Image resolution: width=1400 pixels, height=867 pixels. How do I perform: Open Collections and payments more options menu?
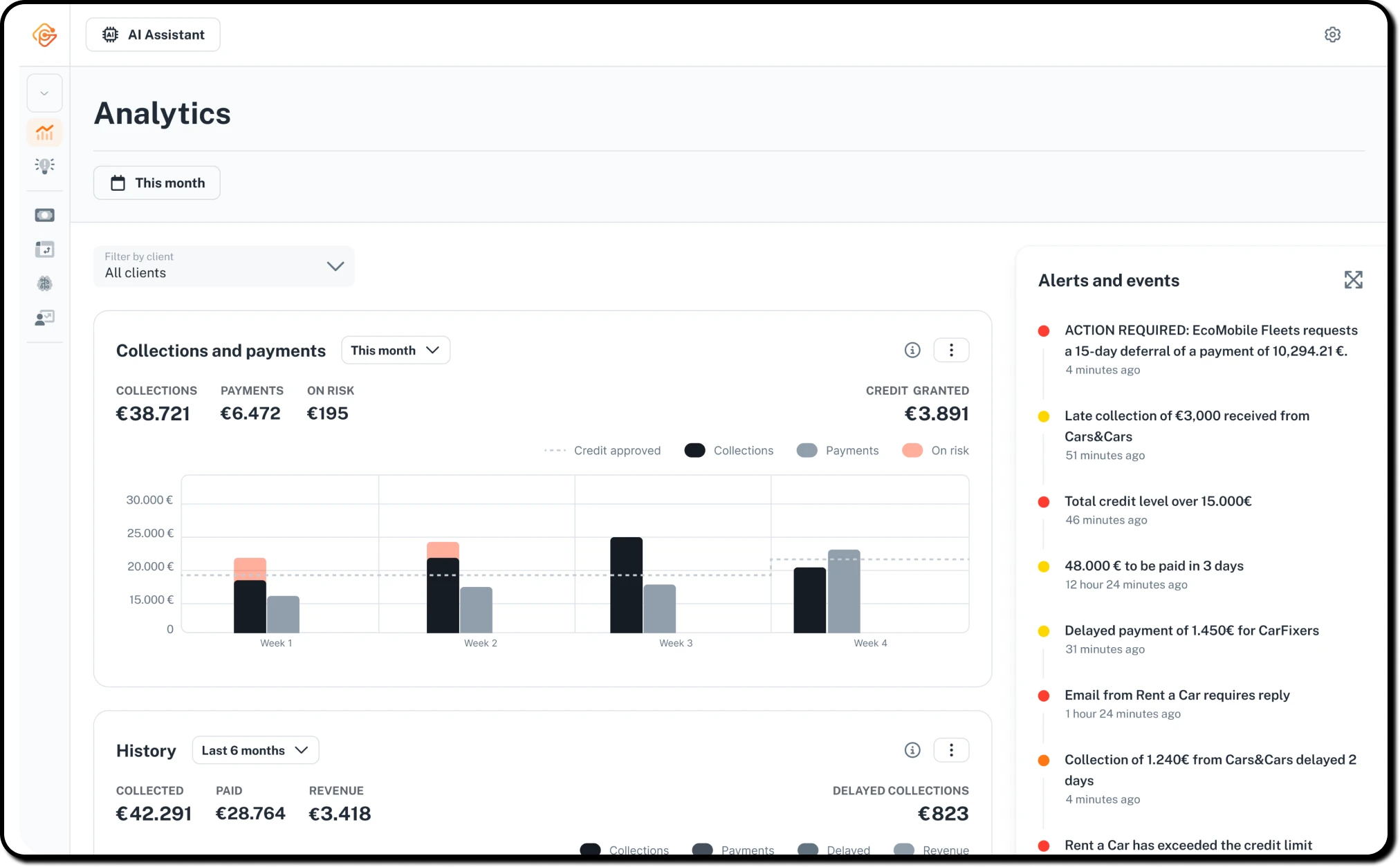951,350
